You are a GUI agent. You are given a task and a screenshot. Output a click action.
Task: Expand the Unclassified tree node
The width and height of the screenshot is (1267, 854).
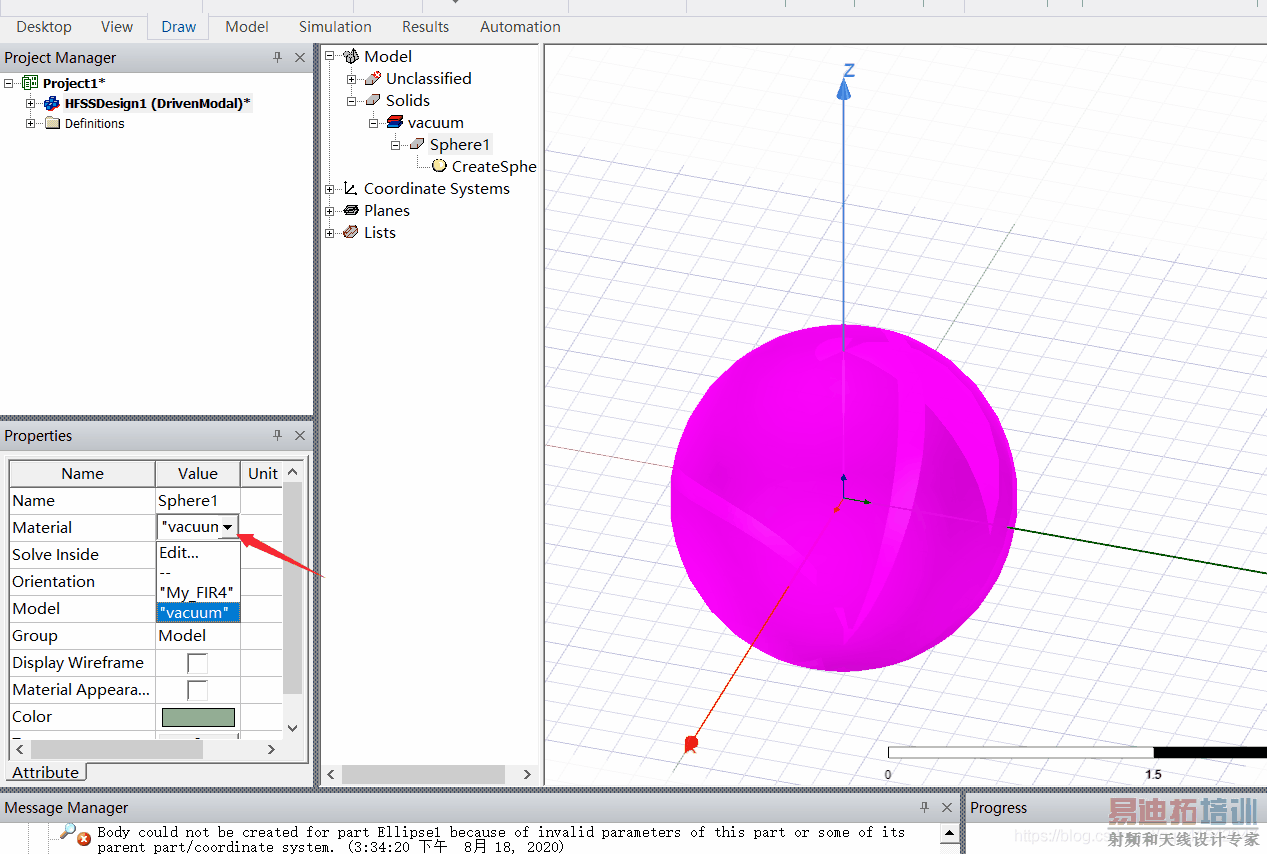point(351,79)
